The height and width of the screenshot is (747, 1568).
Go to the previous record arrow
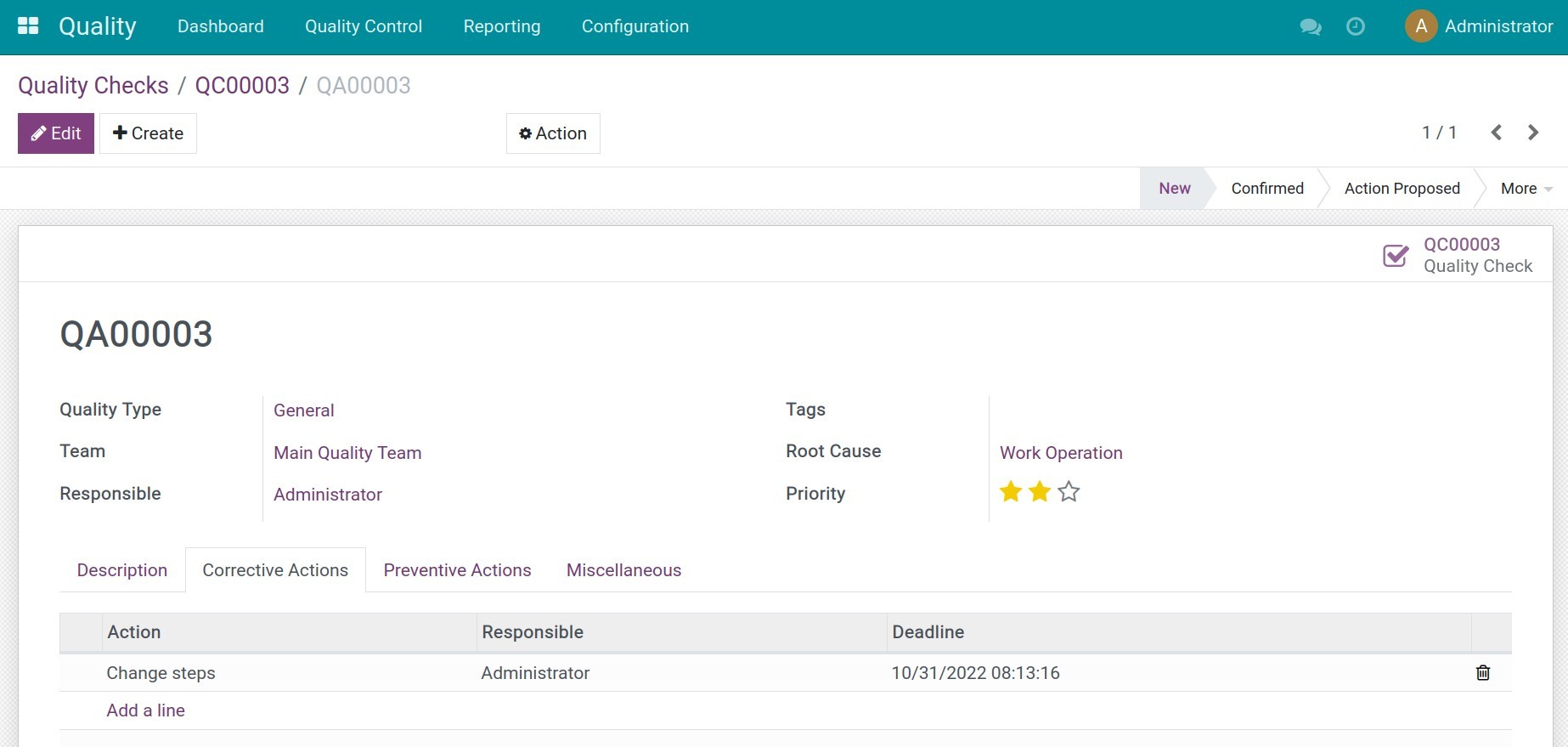(x=1497, y=133)
